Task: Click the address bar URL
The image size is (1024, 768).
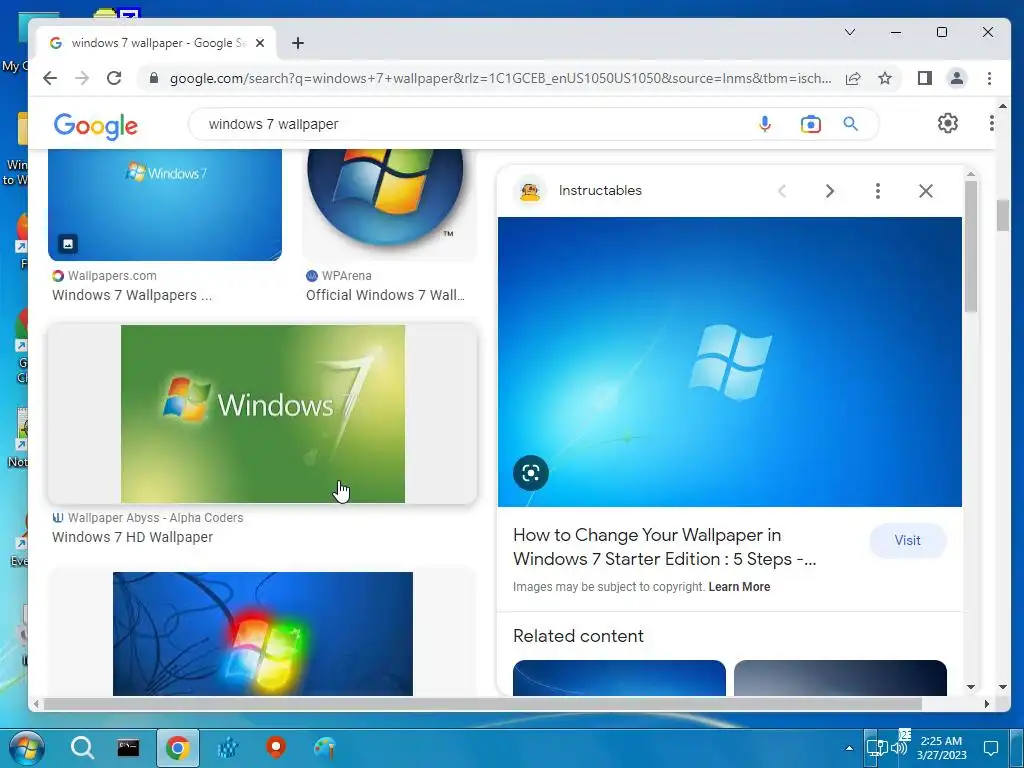Action: [500, 78]
